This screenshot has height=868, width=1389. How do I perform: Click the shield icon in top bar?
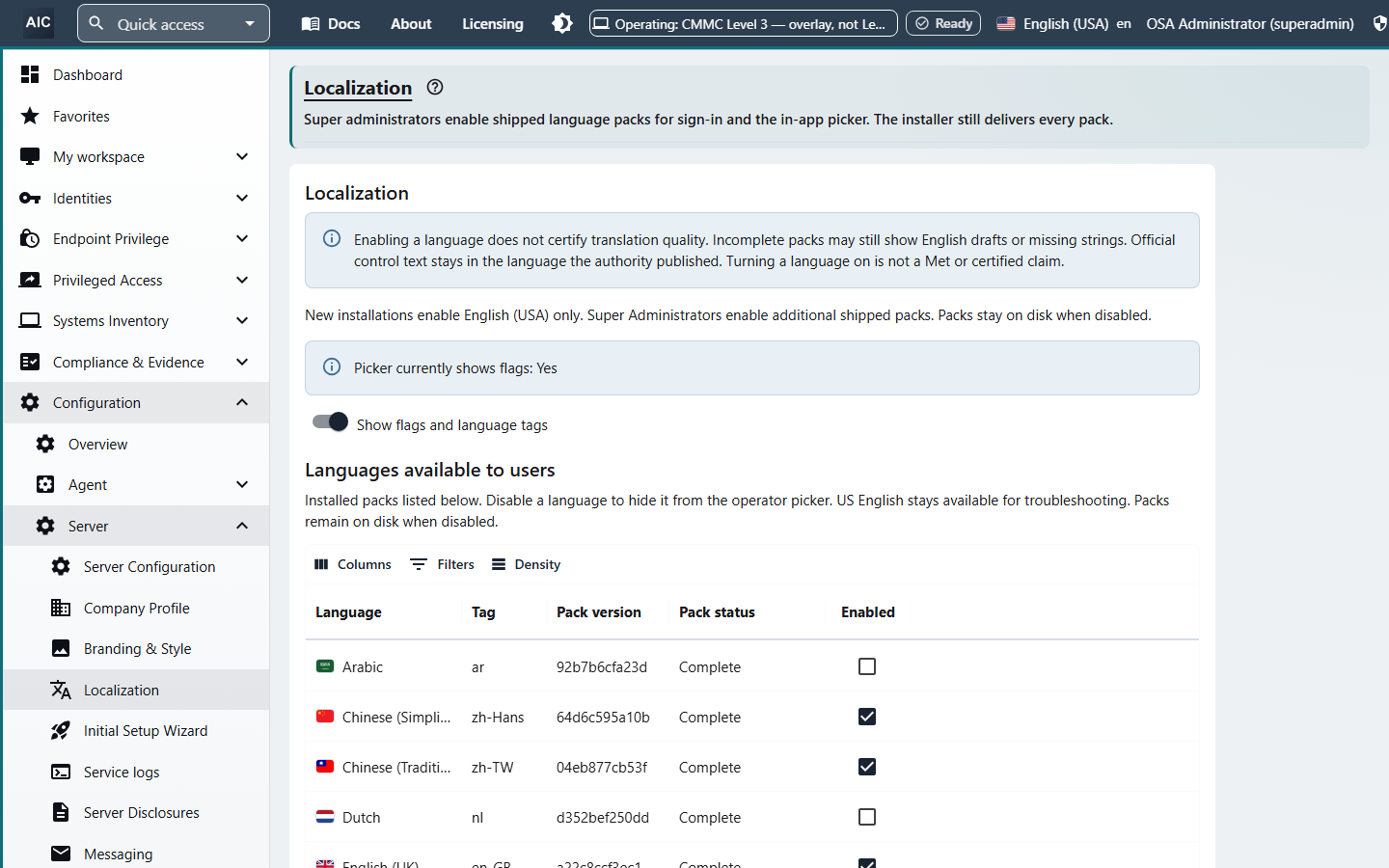point(1380,23)
